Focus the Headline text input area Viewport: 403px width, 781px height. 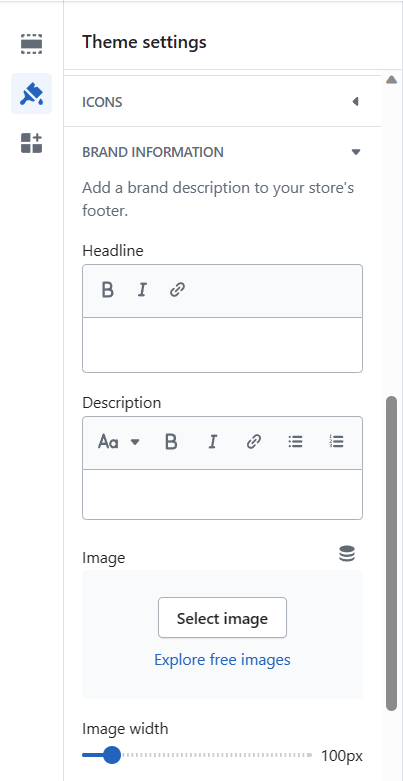click(x=222, y=345)
